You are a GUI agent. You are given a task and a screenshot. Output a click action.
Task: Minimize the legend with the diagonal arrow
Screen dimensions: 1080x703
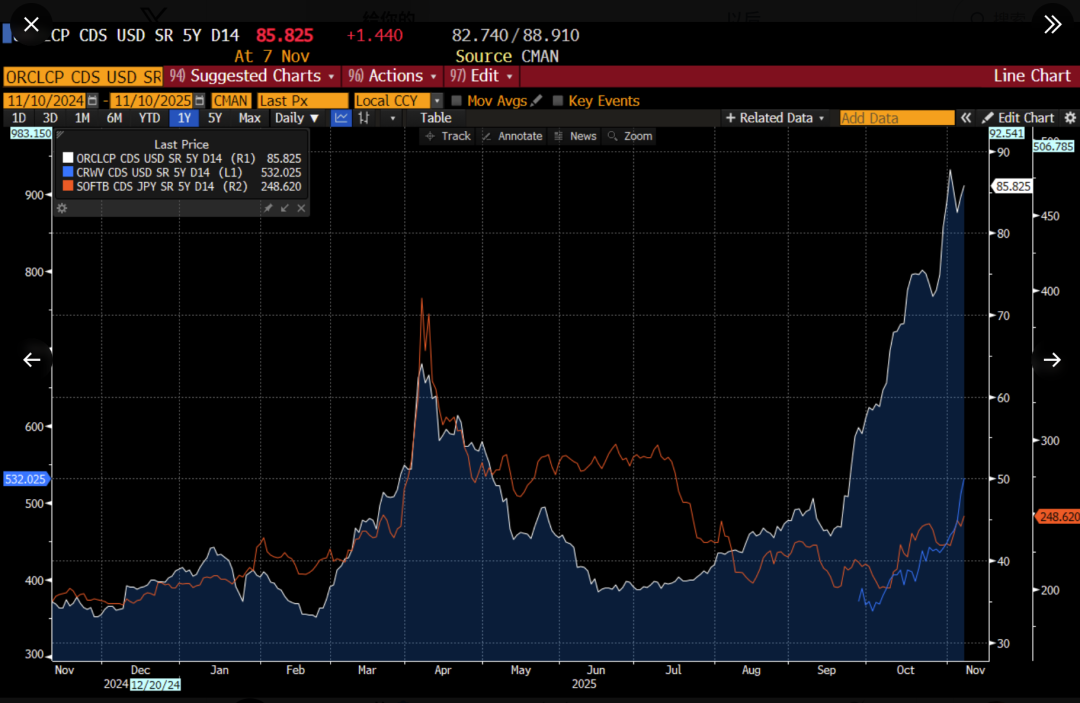[x=284, y=208]
